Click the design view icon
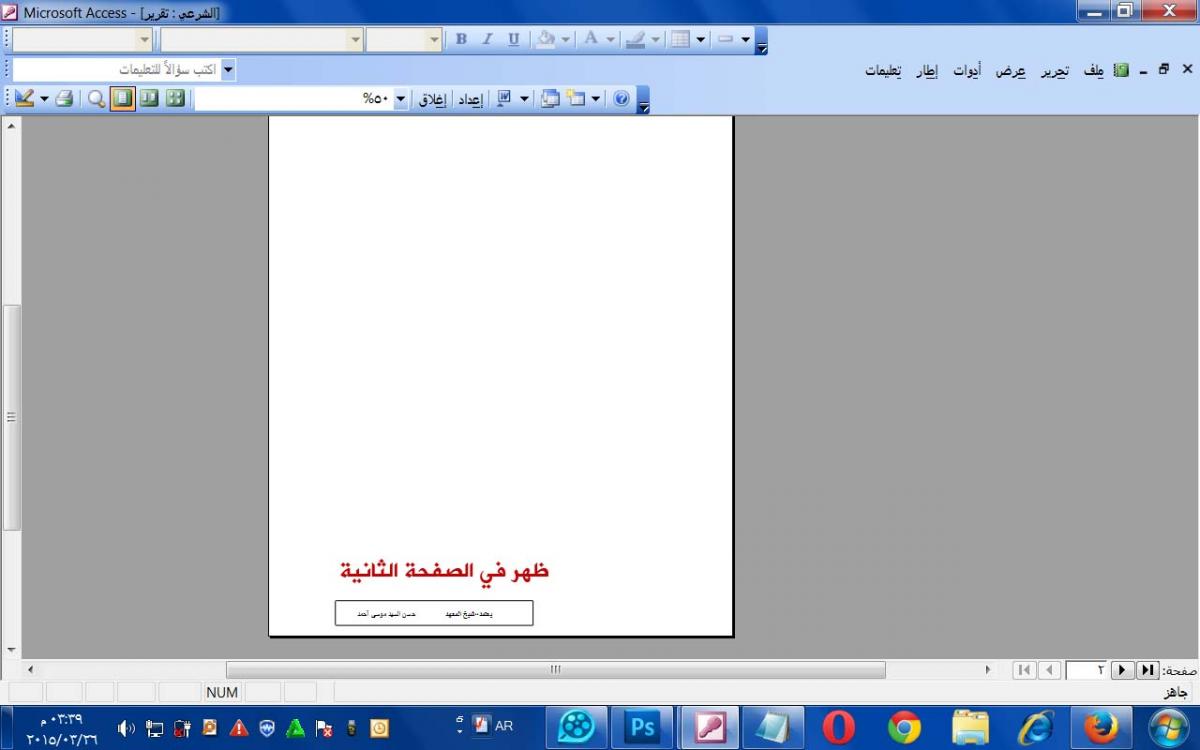This screenshot has height=750, width=1200. 24,99
